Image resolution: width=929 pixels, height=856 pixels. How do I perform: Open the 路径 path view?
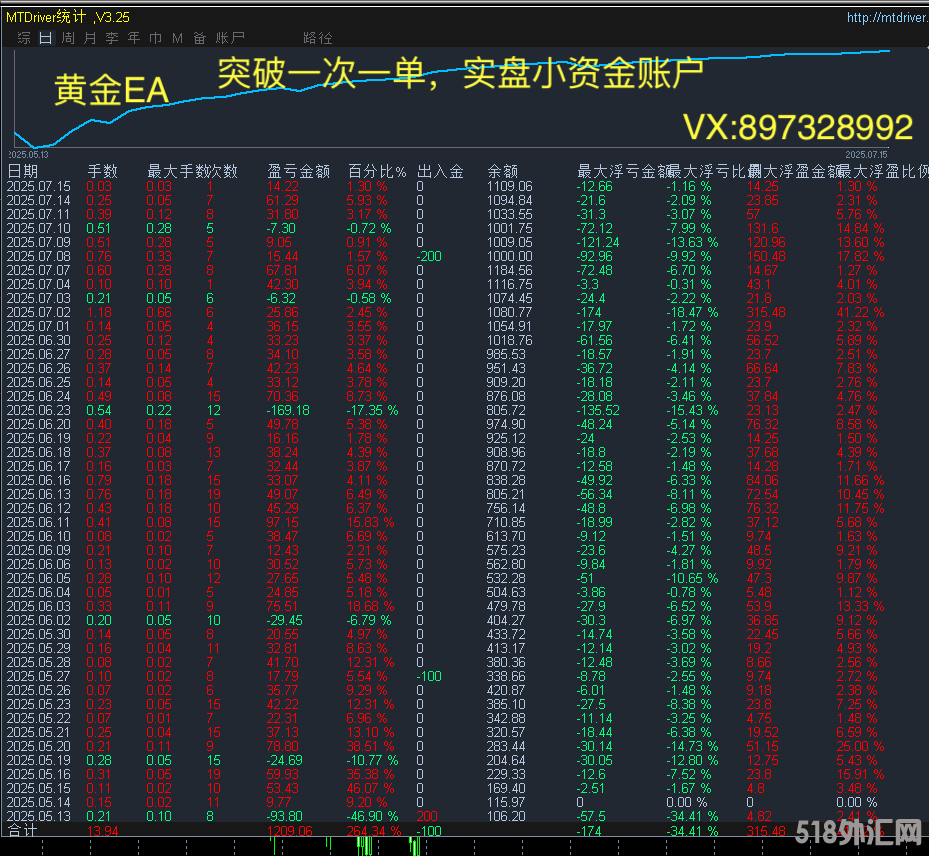[317, 37]
